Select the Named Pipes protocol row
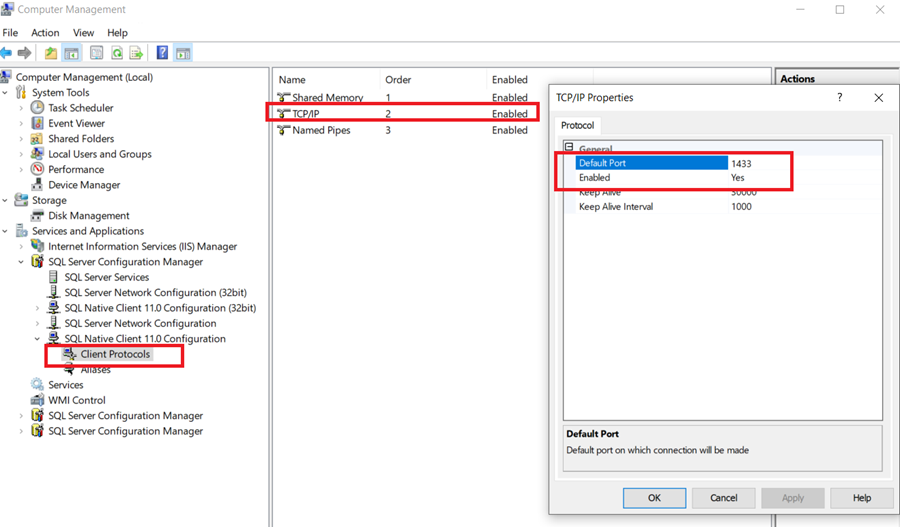Image resolution: width=900 pixels, height=527 pixels. (x=403, y=130)
